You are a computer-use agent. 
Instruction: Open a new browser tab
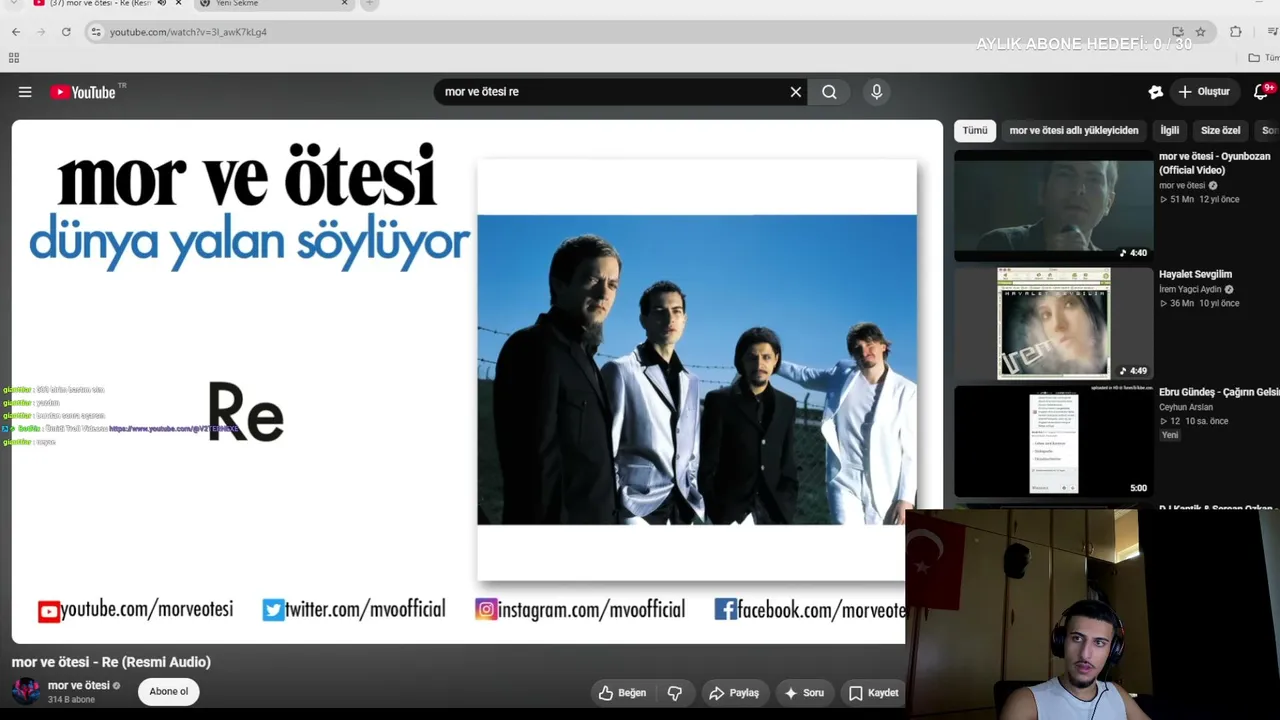(369, 4)
